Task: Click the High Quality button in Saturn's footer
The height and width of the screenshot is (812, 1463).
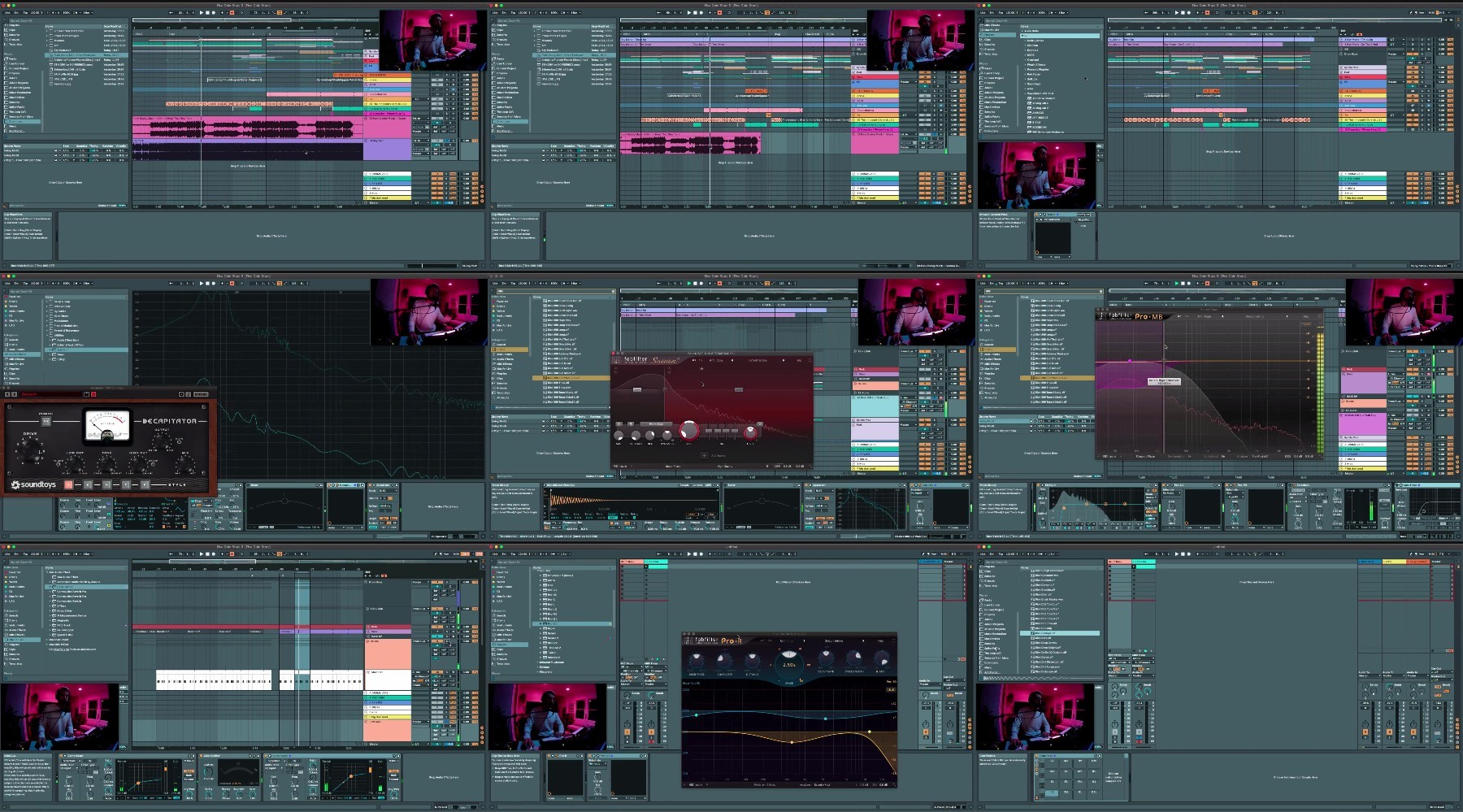Action: point(725,467)
